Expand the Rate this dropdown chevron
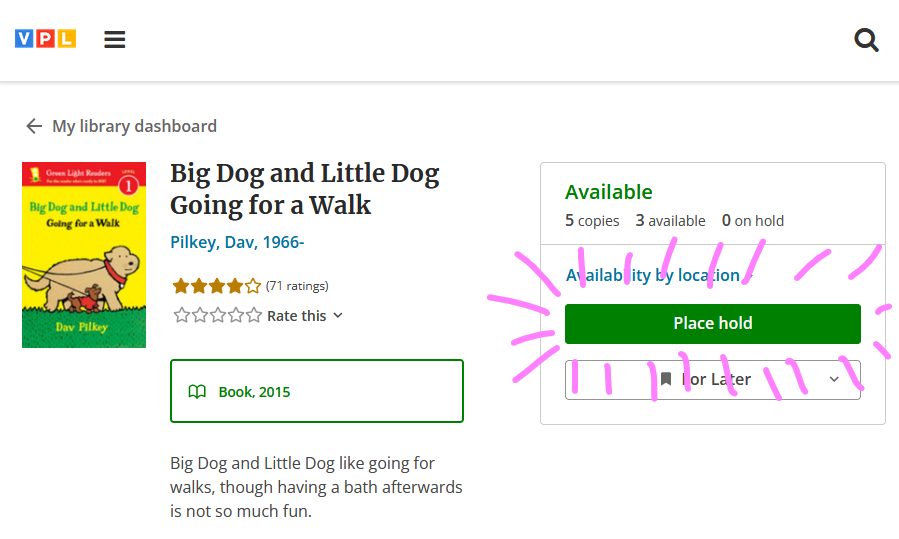The width and height of the screenshot is (899, 539). click(x=338, y=316)
